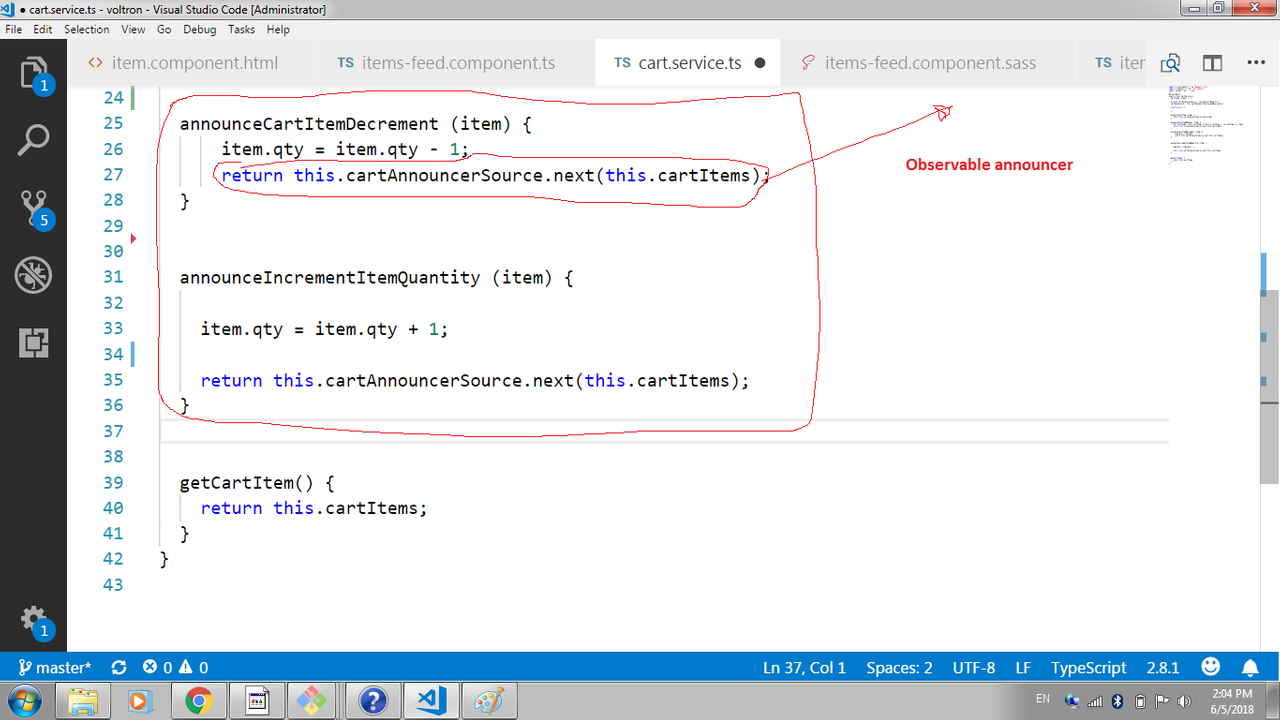Open Source Control view with 5 changes

[x=33, y=208]
